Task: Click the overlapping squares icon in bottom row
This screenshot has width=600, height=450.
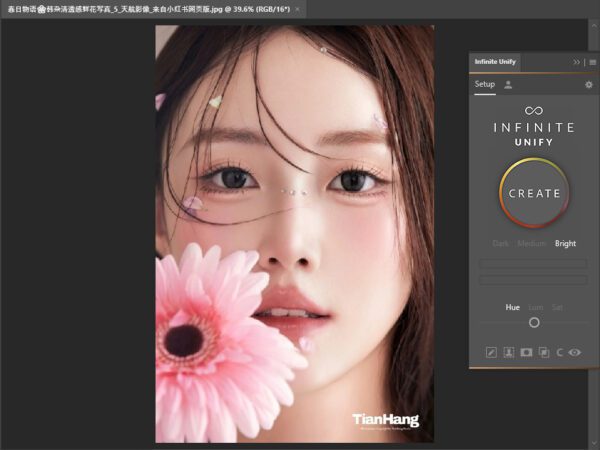Action: pos(543,352)
